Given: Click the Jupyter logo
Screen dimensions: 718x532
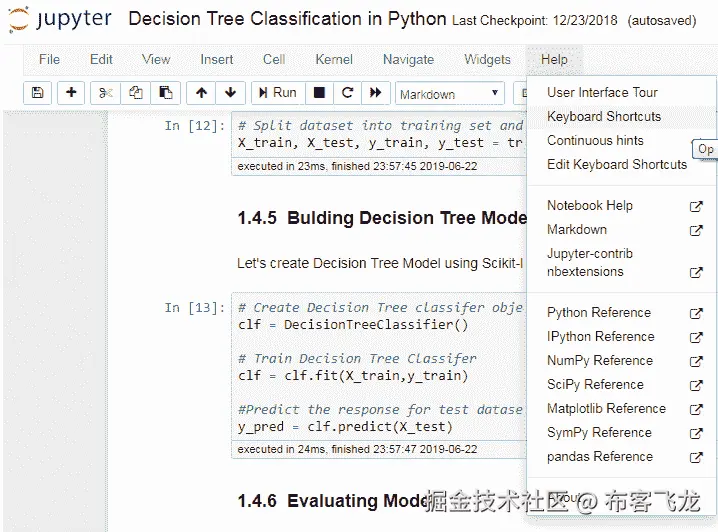Looking at the screenshot, I should pos(60,19).
